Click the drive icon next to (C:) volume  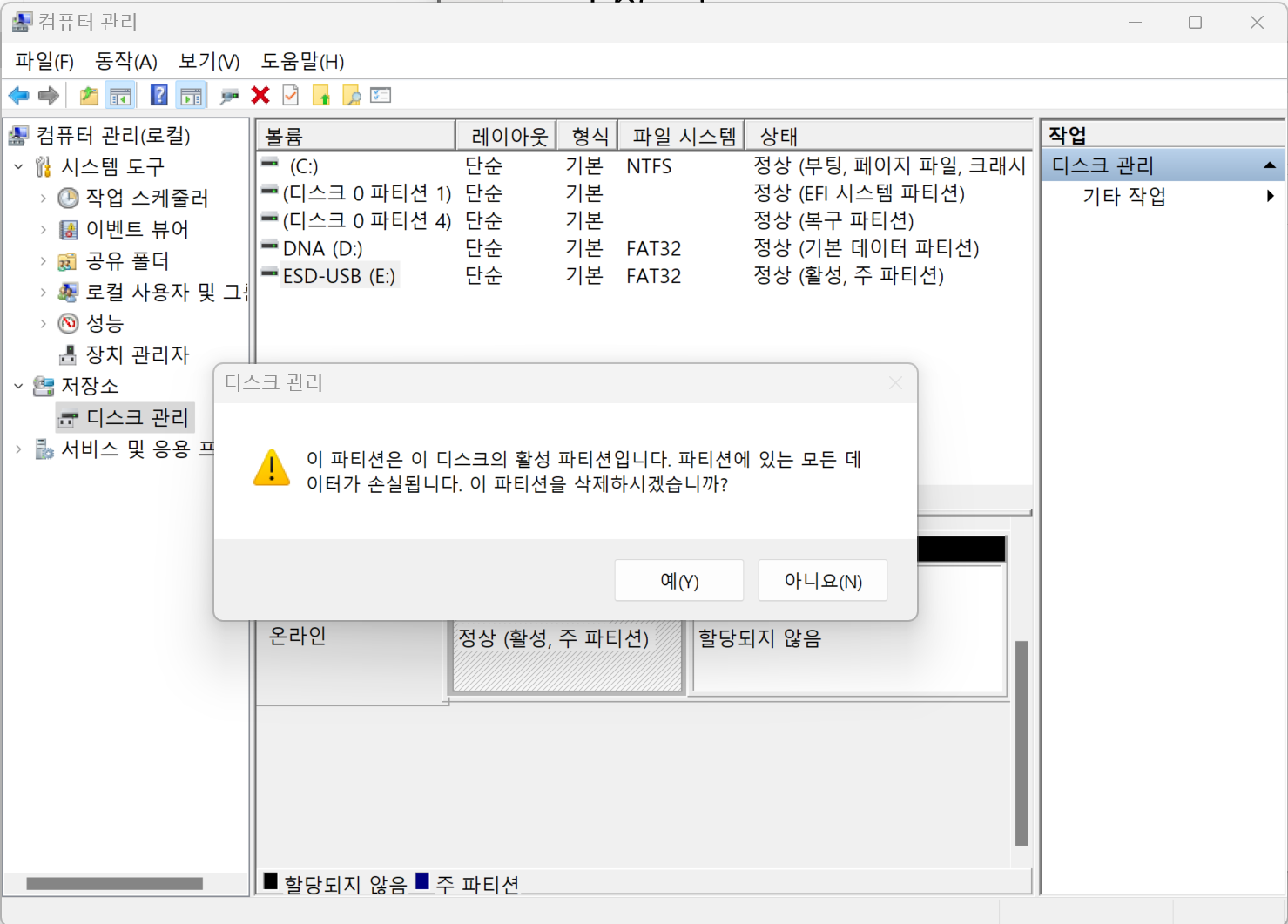(269, 163)
